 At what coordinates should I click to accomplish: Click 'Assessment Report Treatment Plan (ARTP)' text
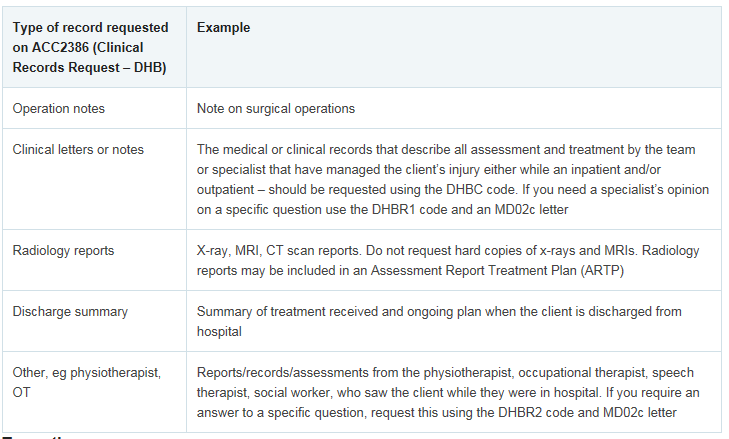(497, 271)
